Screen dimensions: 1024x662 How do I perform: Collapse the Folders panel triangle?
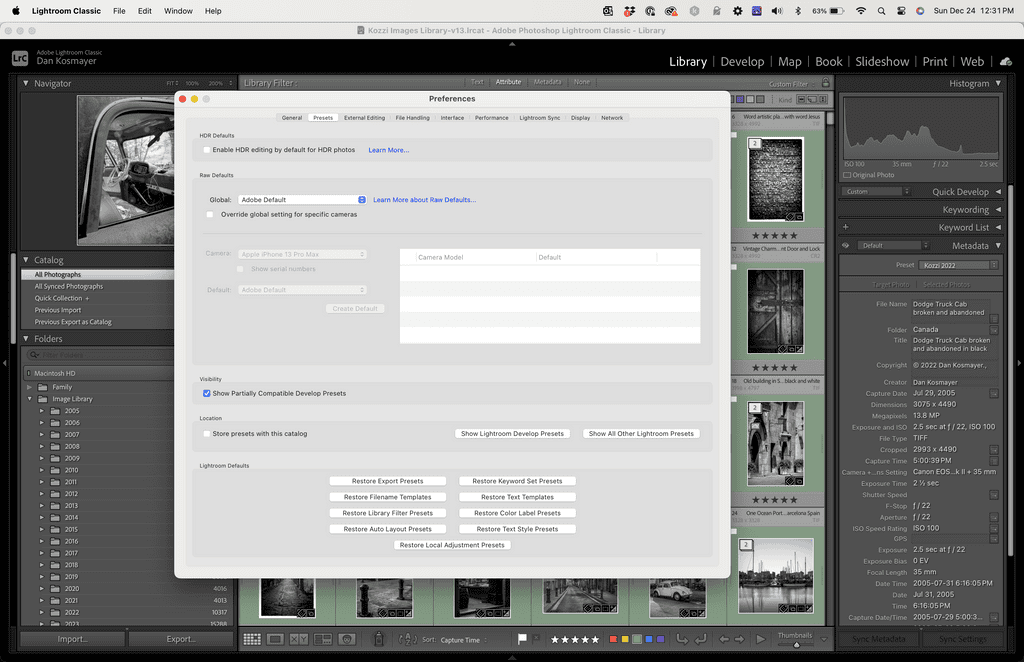[25, 339]
